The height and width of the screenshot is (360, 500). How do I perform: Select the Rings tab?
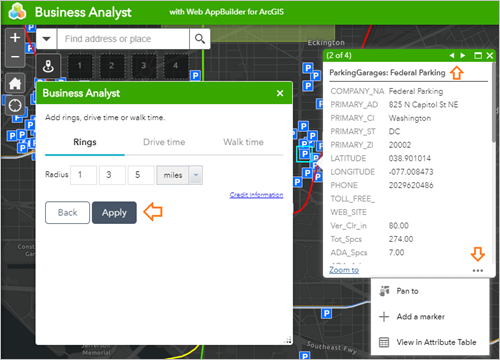coord(85,142)
